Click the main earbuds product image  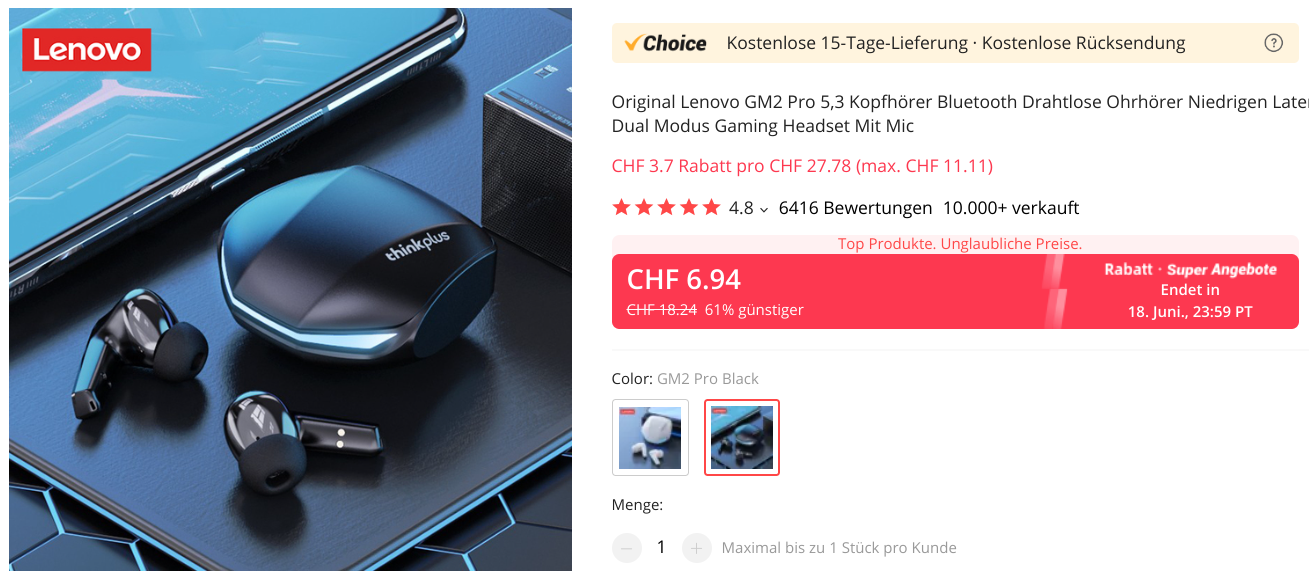click(x=291, y=290)
